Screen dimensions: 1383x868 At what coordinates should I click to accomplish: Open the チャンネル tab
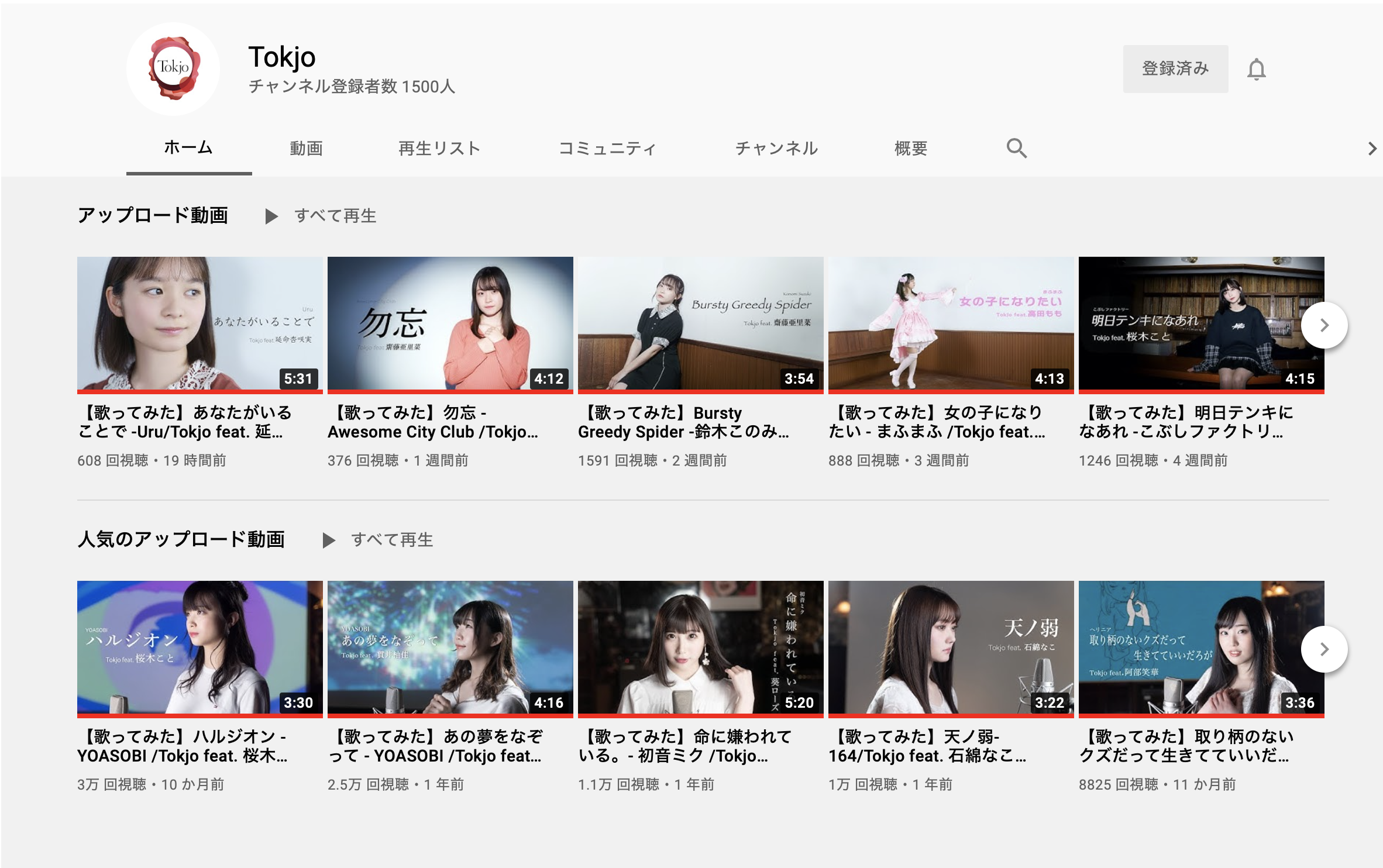tap(776, 149)
